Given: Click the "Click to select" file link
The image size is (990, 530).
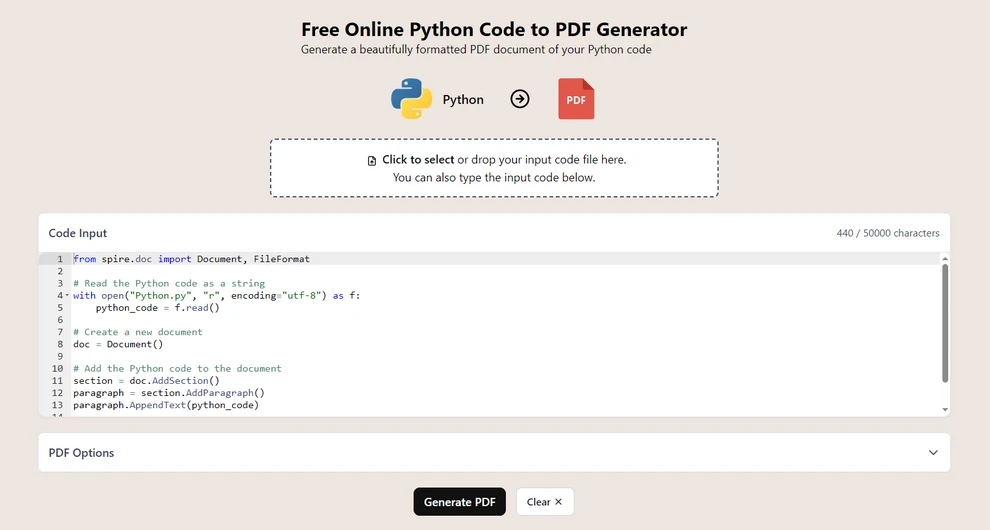Looking at the screenshot, I should click(418, 160).
